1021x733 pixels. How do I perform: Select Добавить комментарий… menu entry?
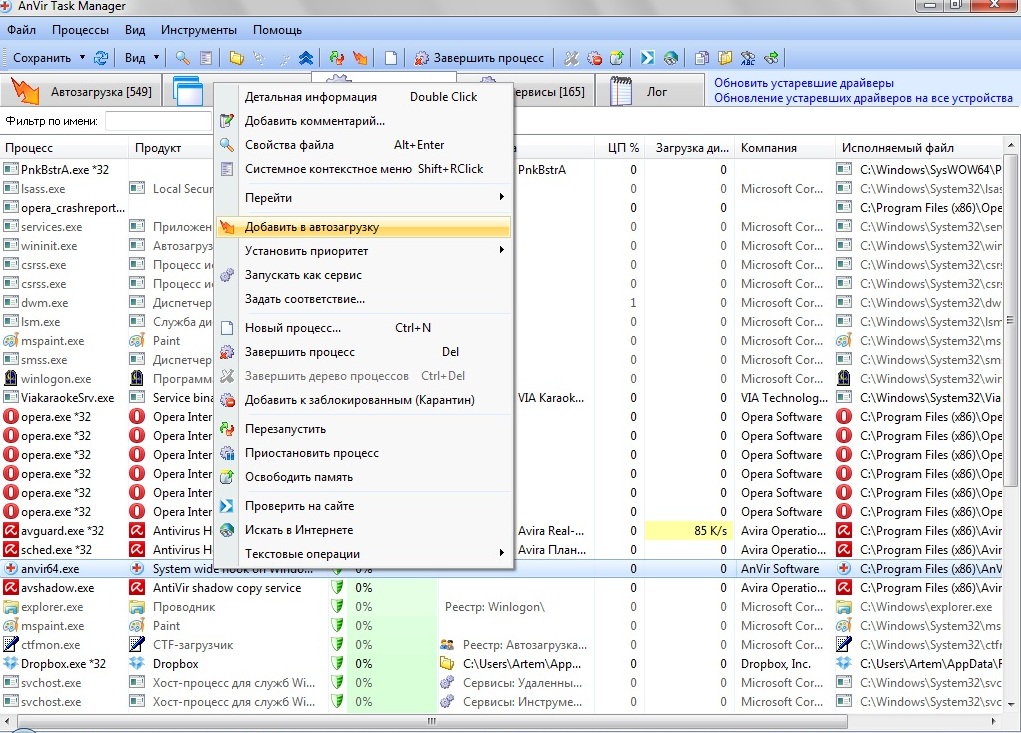pos(363,121)
